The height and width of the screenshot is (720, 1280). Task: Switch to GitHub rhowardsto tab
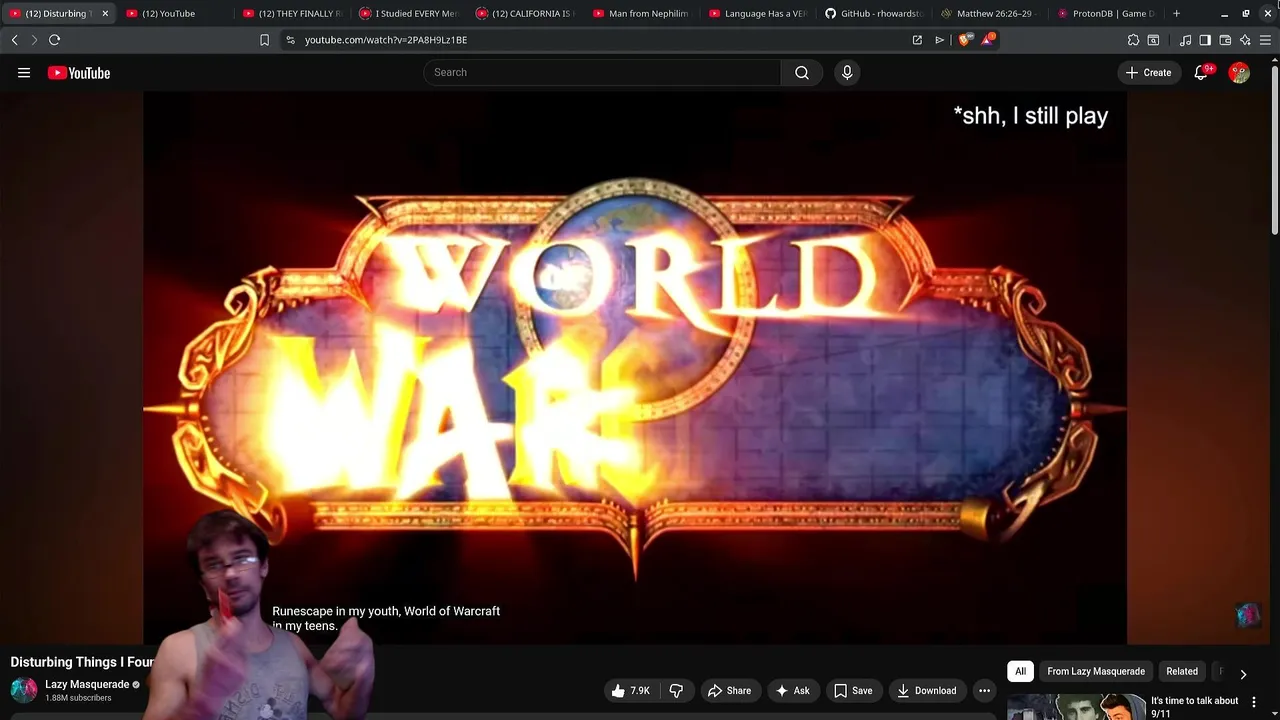(874, 14)
